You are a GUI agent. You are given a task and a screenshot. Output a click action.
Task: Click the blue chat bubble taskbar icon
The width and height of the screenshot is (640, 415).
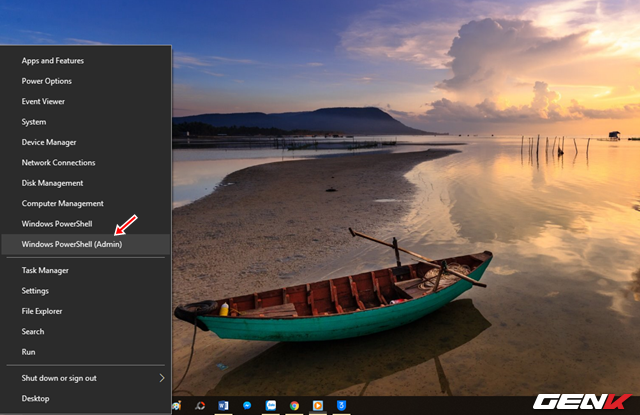270,405
